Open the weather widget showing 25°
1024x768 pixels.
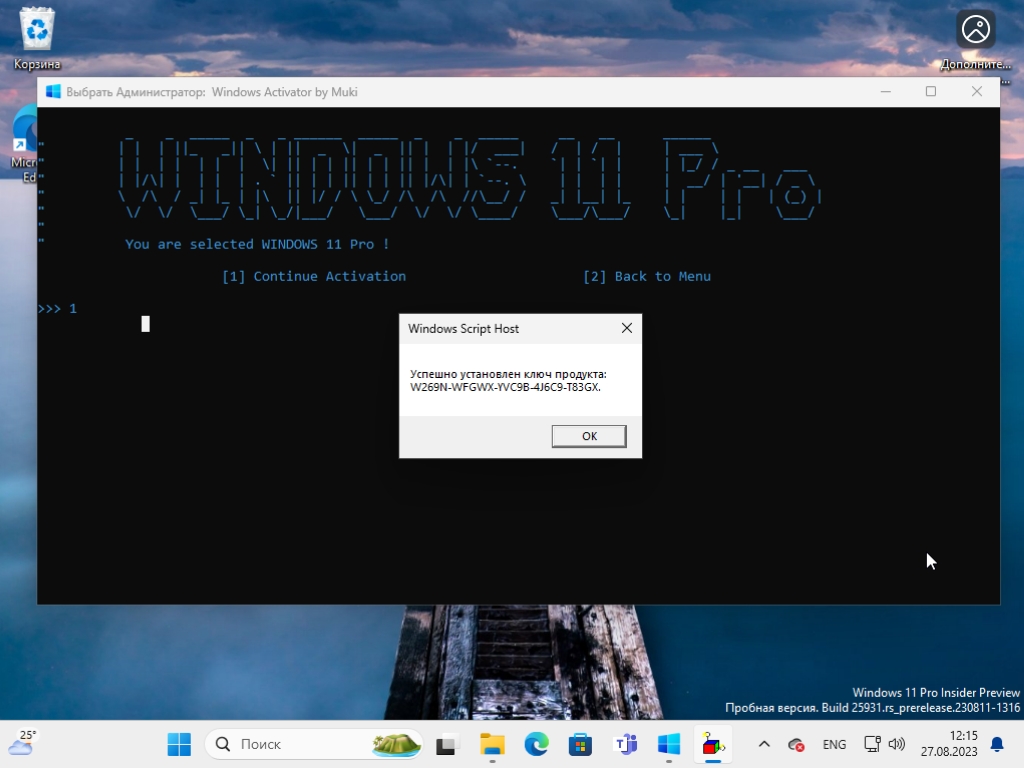[21, 743]
